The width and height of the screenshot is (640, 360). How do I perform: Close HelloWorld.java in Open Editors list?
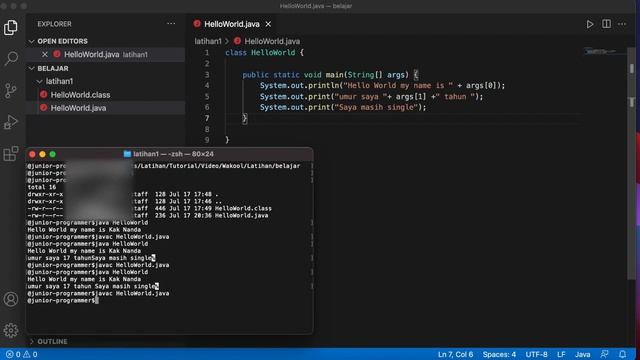coord(45,54)
